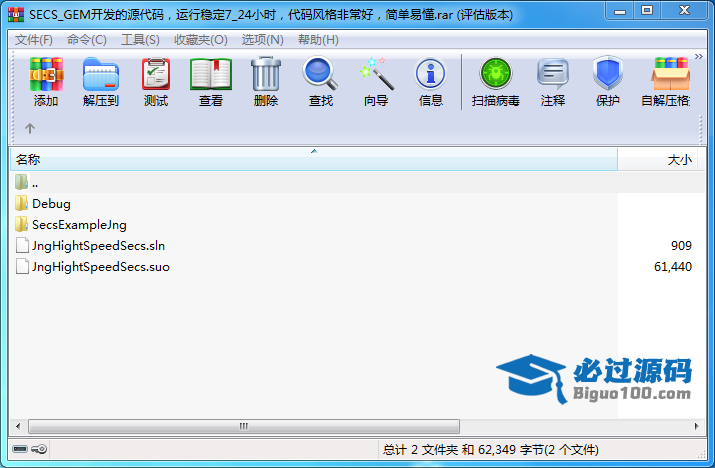Screen dimensions: 715x468
Task: Click the drive icon in status bar
Action: pyautogui.click(x=20, y=449)
